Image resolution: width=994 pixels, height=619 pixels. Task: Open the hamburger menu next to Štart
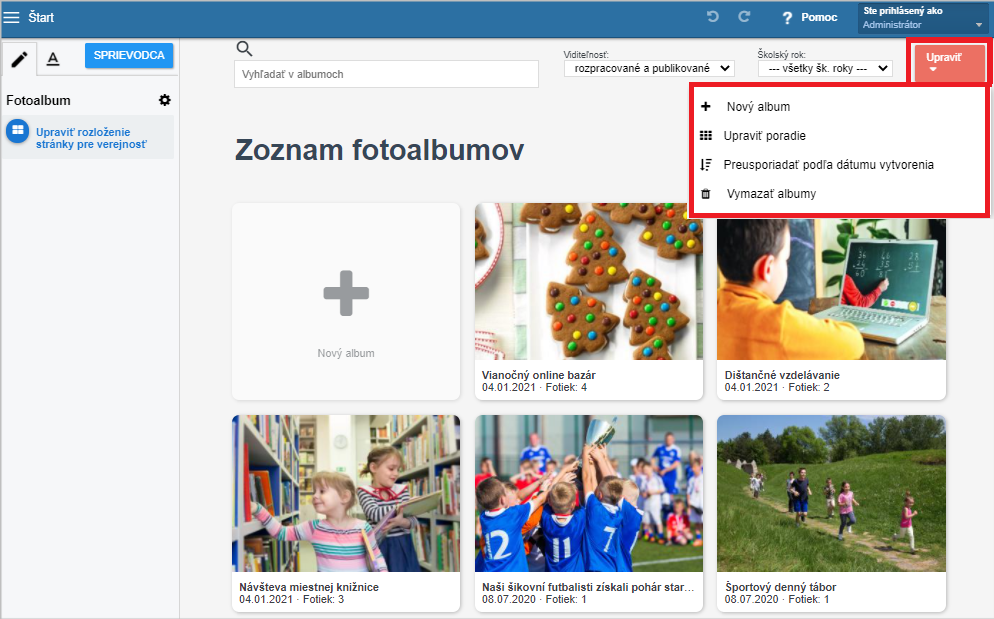click(x=11, y=17)
